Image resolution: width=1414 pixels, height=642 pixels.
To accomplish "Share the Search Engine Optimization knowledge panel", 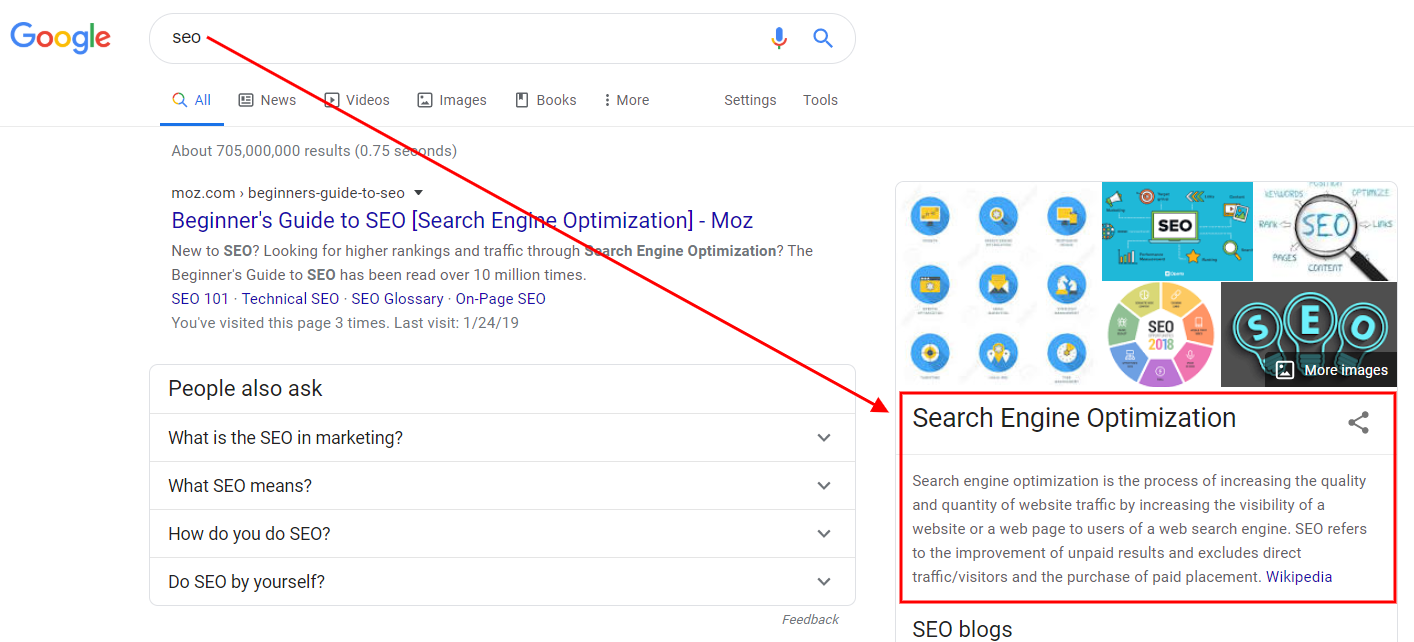I will click(1358, 422).
